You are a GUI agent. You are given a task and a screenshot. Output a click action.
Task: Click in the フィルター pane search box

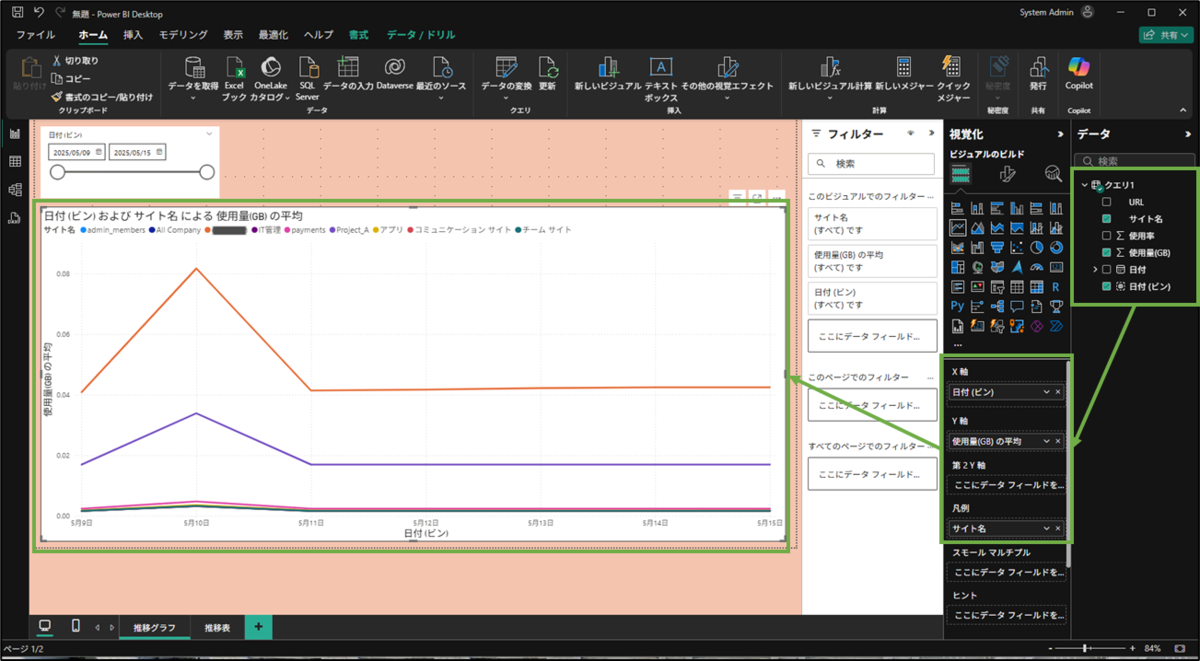click(871, 163)
